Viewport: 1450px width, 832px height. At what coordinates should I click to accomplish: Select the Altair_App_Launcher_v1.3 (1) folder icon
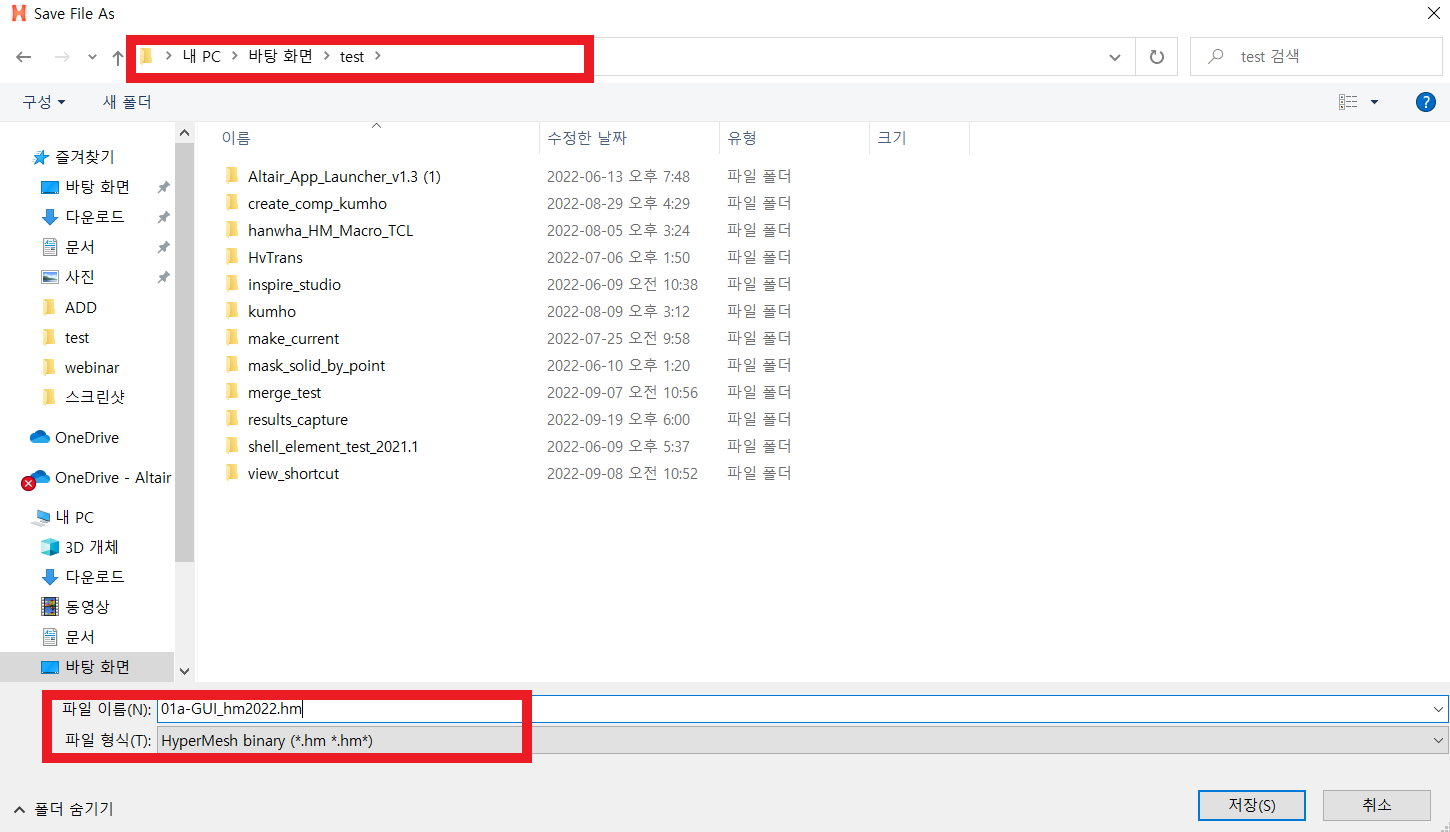click(232, 176)
